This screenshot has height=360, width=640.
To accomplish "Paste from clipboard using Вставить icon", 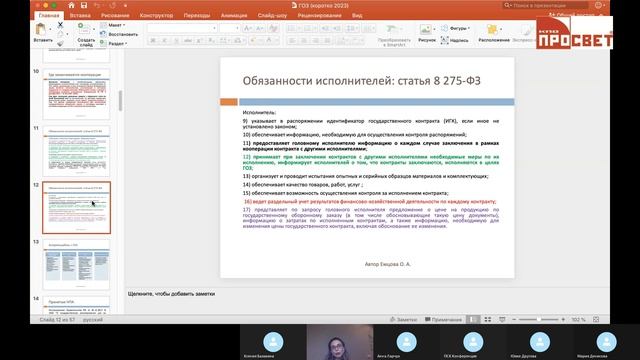I will [x=41, y=29].
